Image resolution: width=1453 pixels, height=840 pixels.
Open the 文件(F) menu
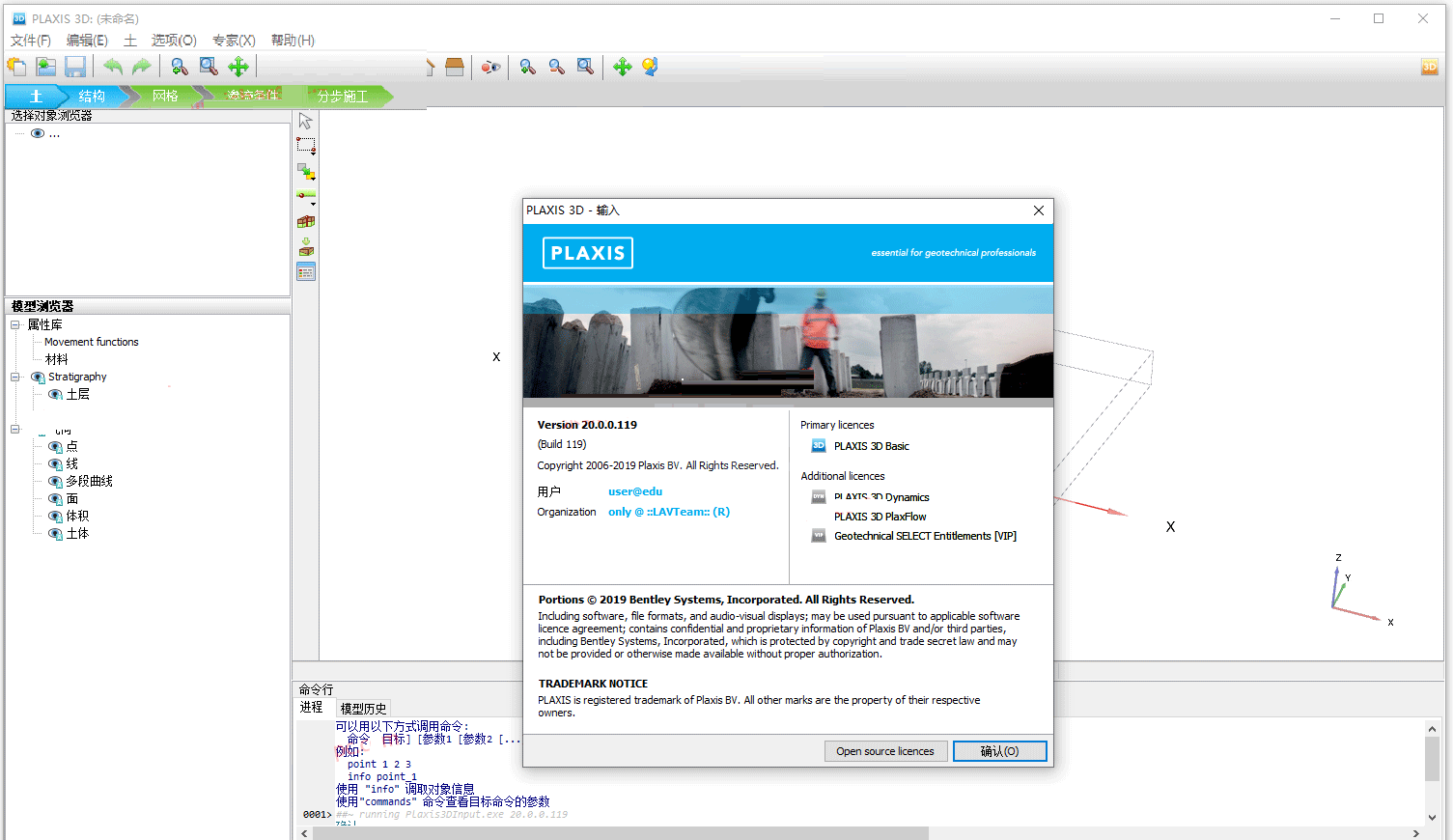pos(31,40)
